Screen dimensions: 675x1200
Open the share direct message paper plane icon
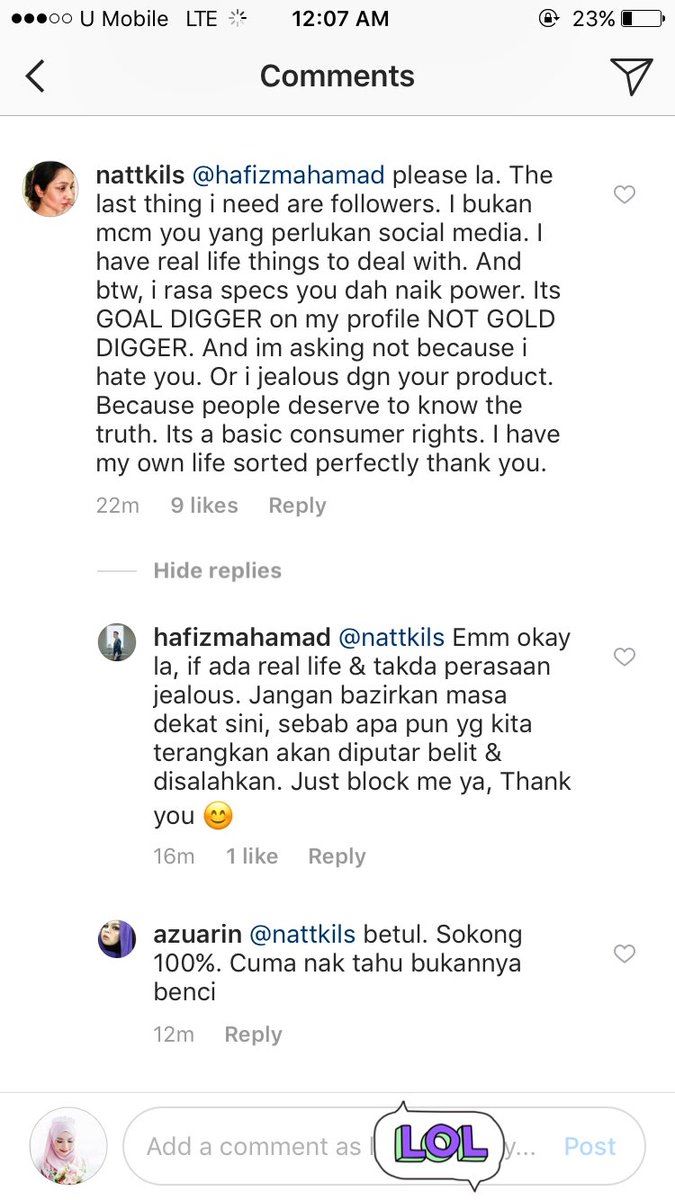coord(630,74)
